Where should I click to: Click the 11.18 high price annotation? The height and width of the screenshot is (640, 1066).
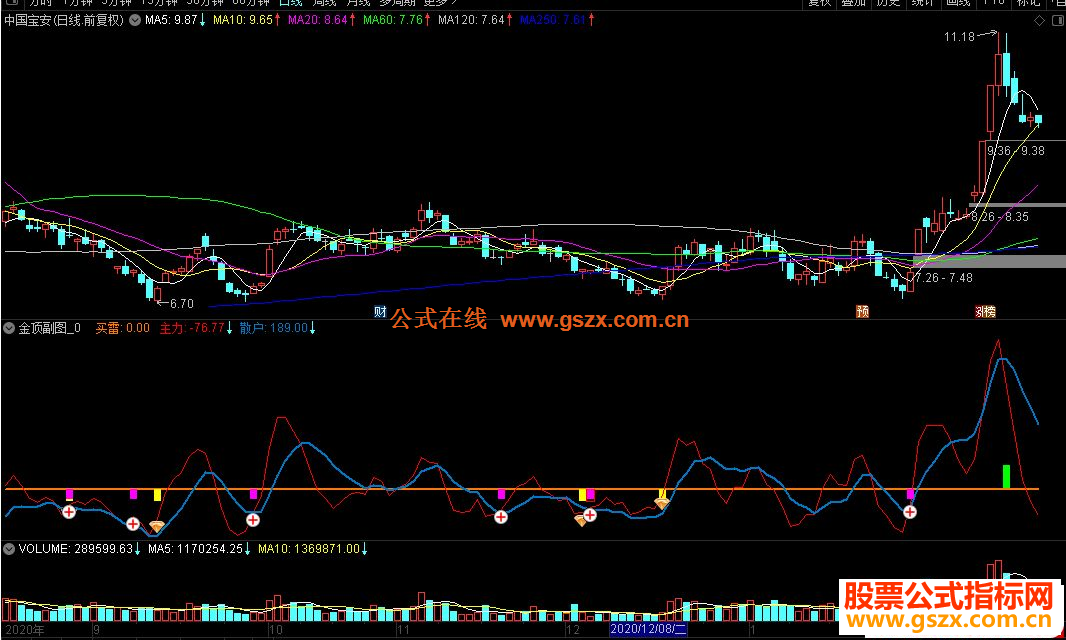tap(959, 37)
